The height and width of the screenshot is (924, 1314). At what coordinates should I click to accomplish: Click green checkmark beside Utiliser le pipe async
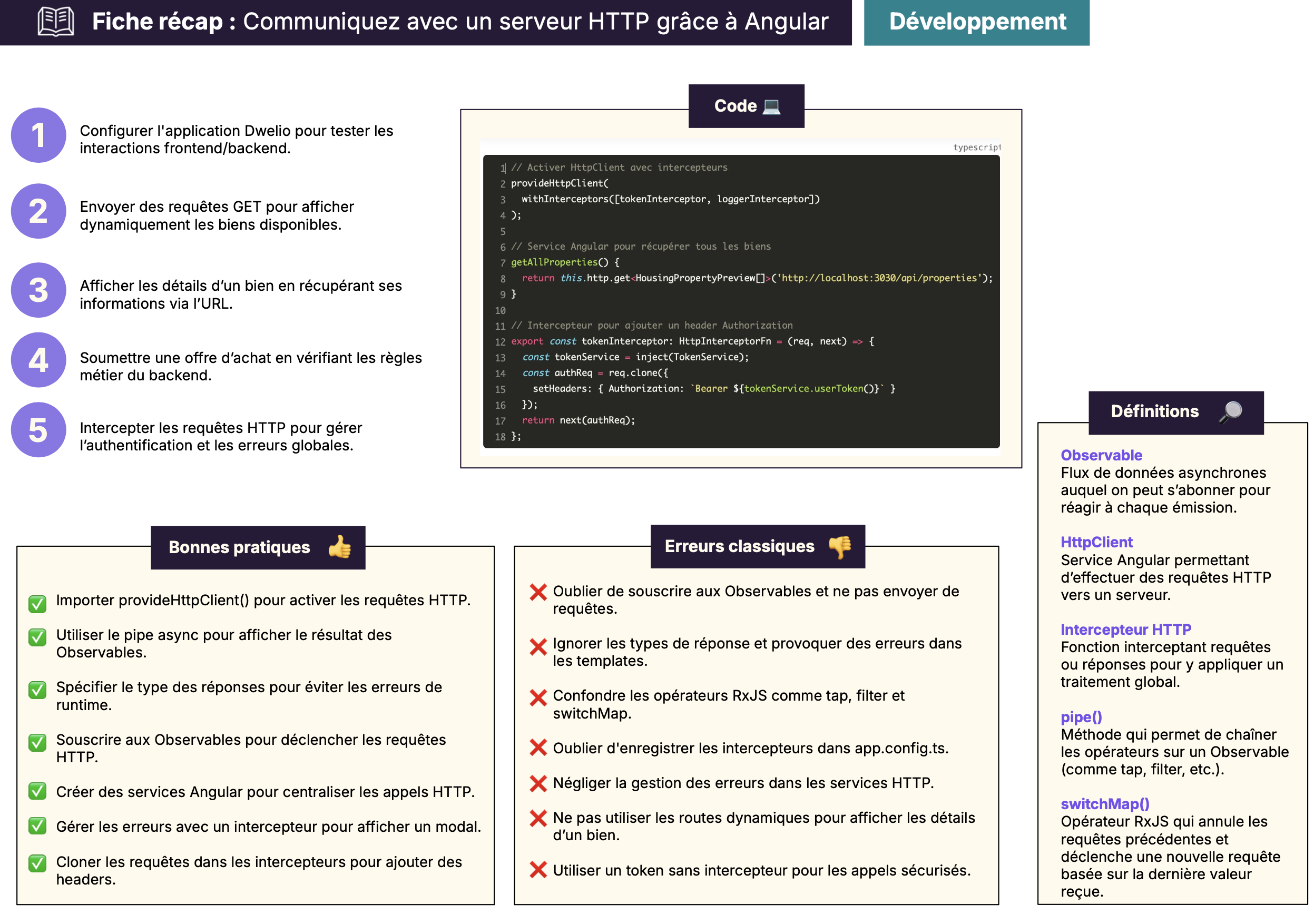point(38,637)
